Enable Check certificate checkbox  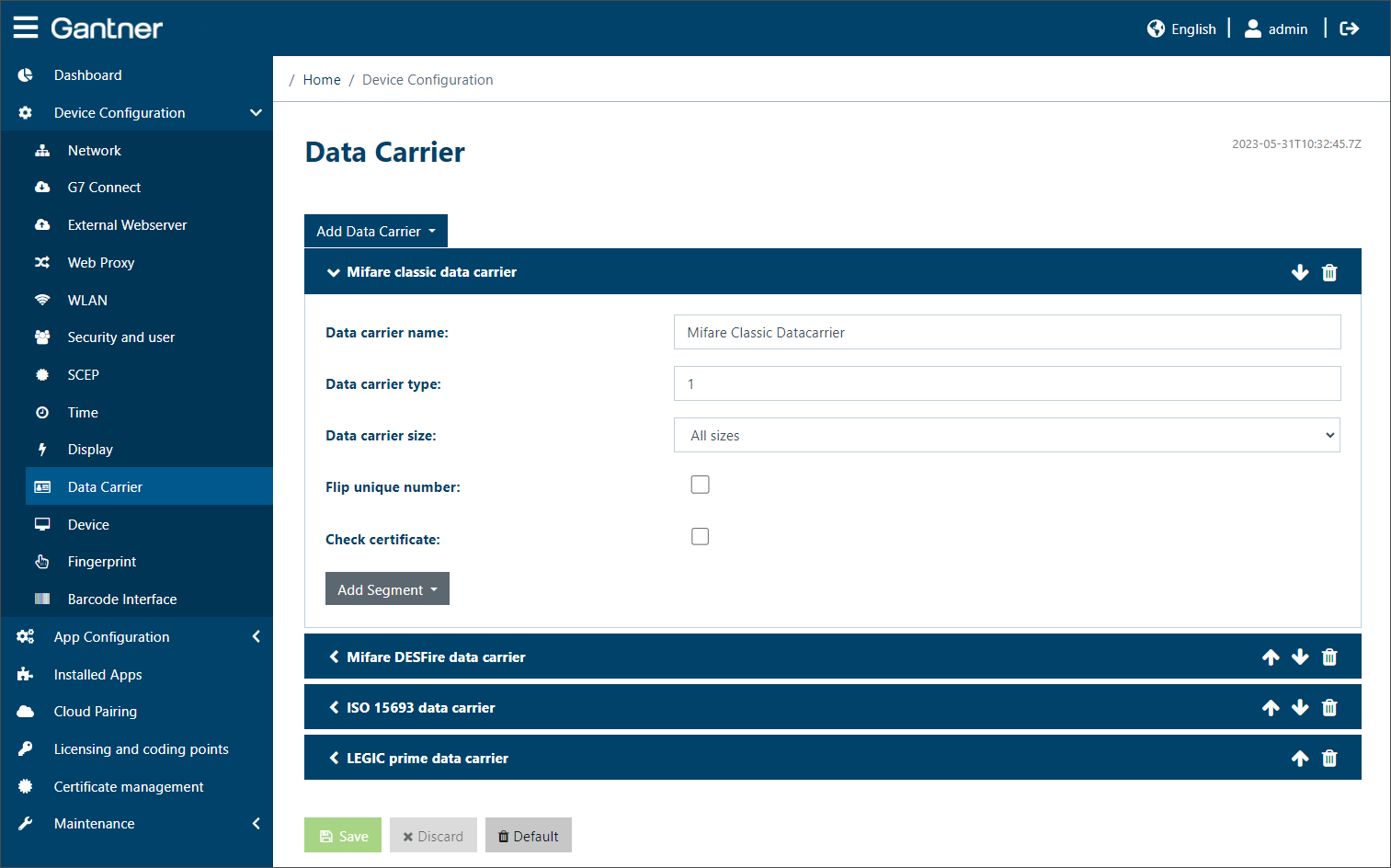tap(701, 536)
